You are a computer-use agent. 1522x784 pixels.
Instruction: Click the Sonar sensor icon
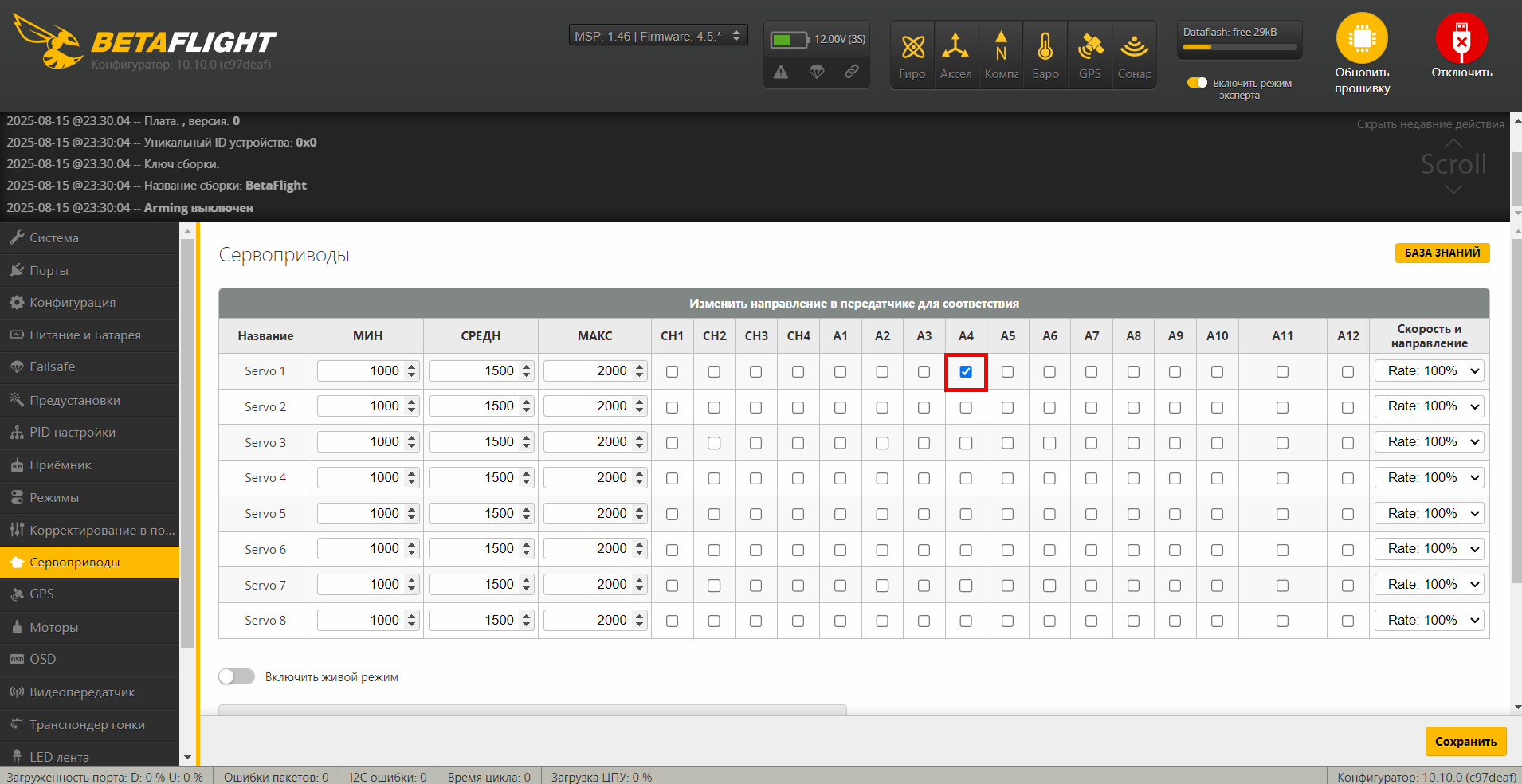pos(1133,48)
